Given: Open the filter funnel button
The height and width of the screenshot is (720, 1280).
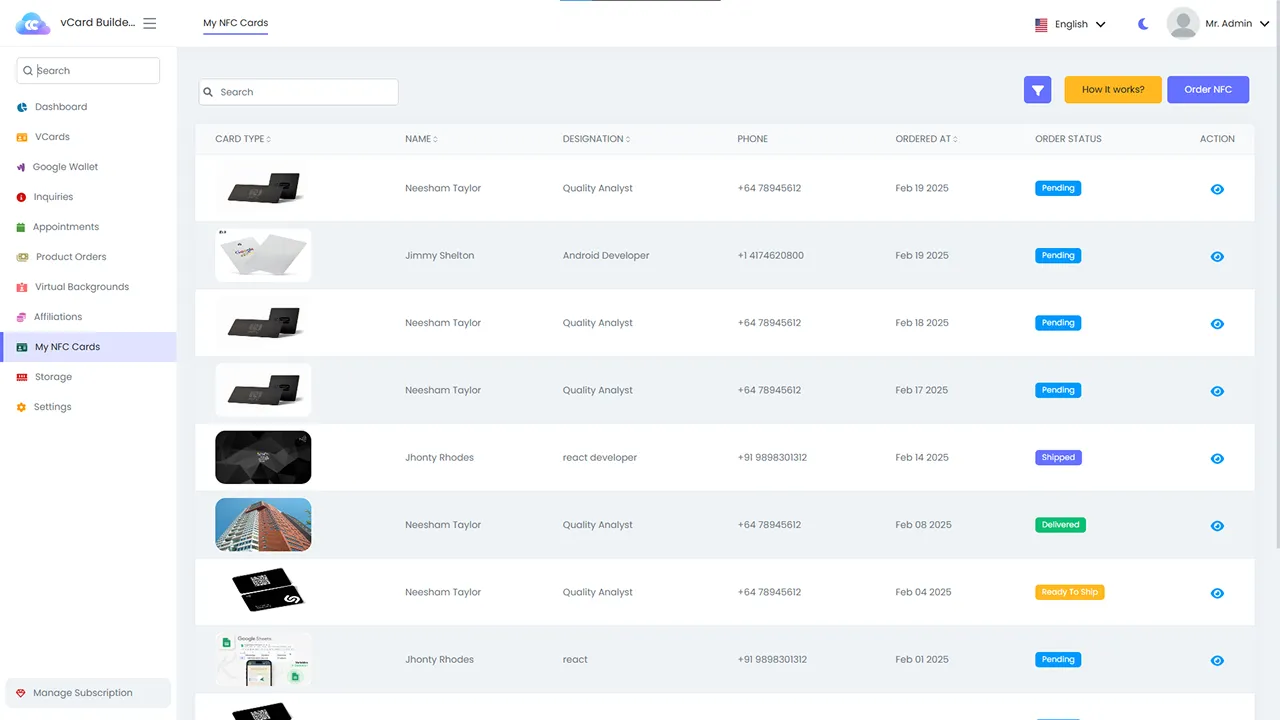Looking at the screenshot, I should (x=1038, y=90).
